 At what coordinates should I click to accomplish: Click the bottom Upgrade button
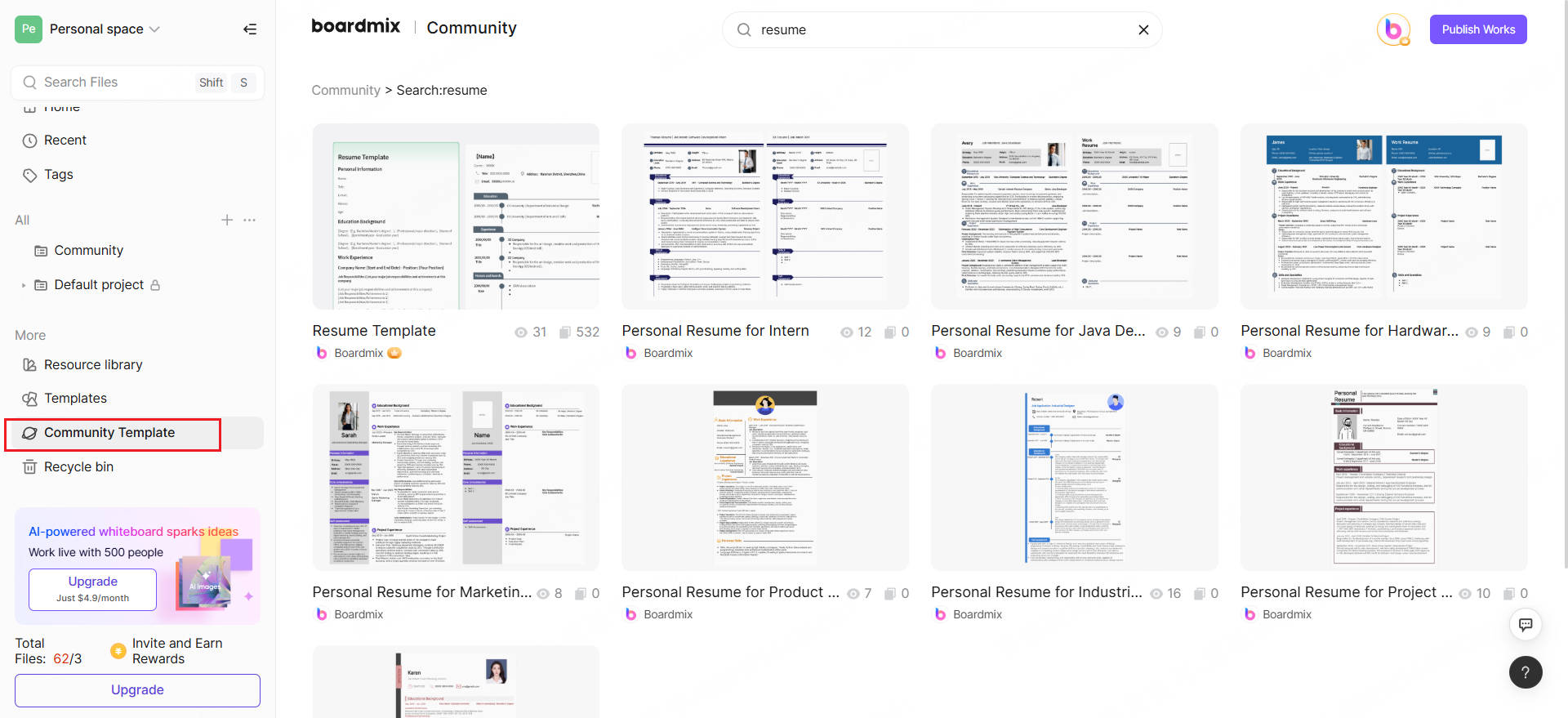[x=137, y=690]
